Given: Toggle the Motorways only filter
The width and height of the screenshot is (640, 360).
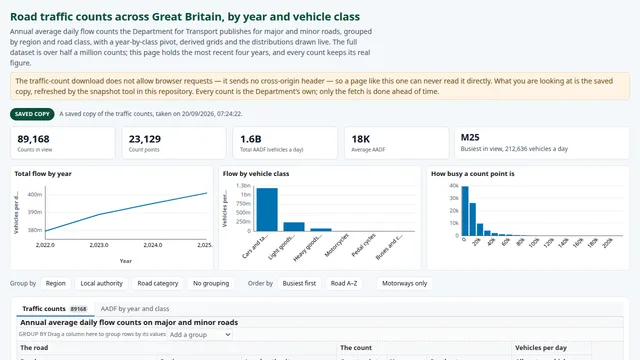Looking at the screenshot, I should point(404,283).
